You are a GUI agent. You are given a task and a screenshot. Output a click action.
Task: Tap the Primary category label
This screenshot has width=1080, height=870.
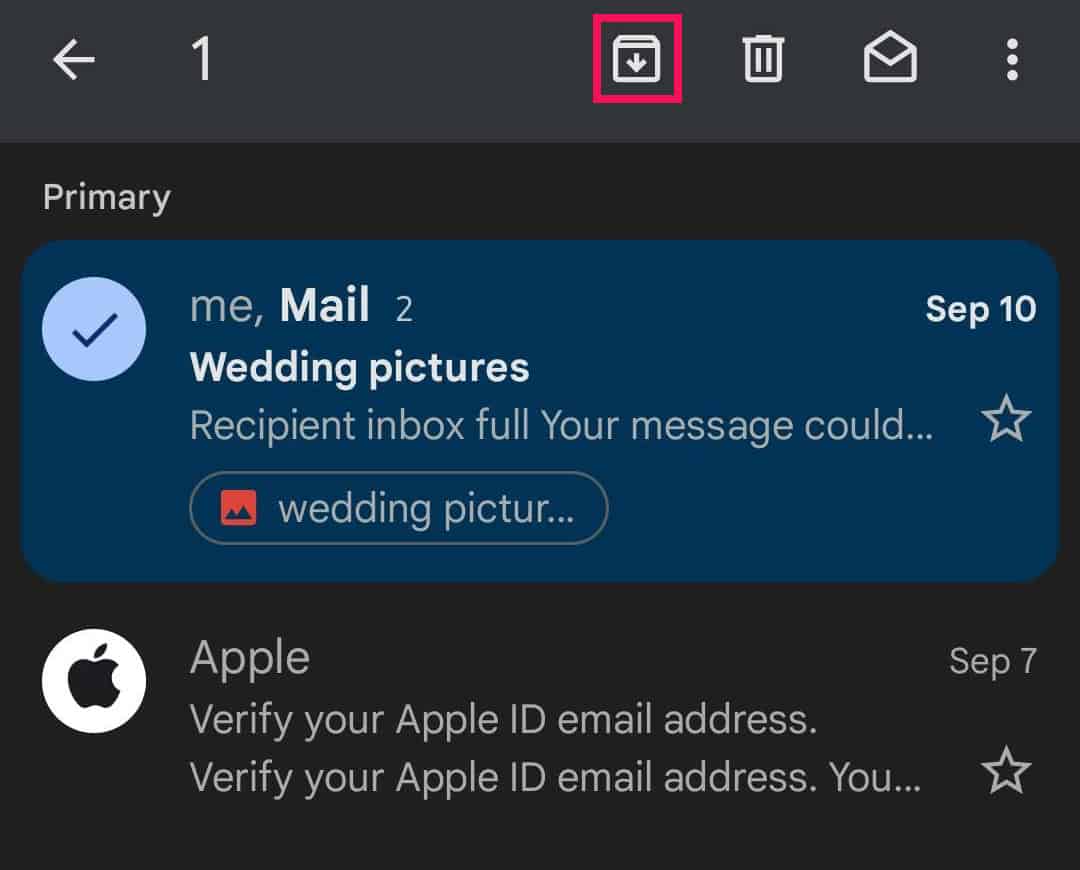106,196
